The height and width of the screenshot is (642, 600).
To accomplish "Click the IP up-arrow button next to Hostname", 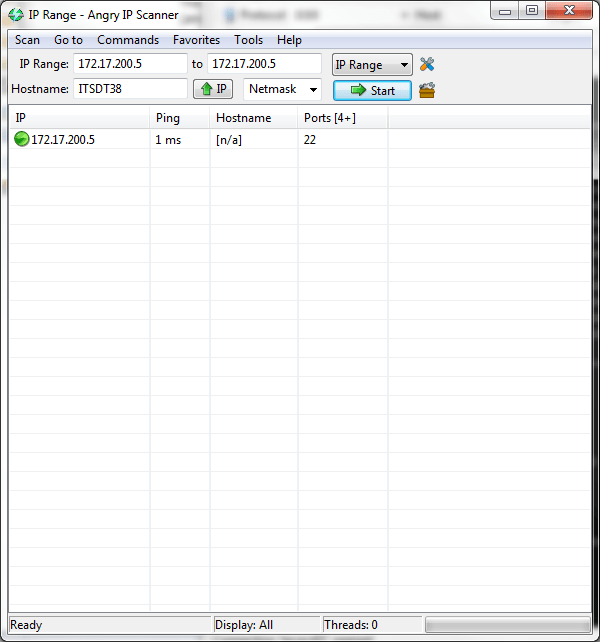I will pyautogui.click(x=213, y=89).
